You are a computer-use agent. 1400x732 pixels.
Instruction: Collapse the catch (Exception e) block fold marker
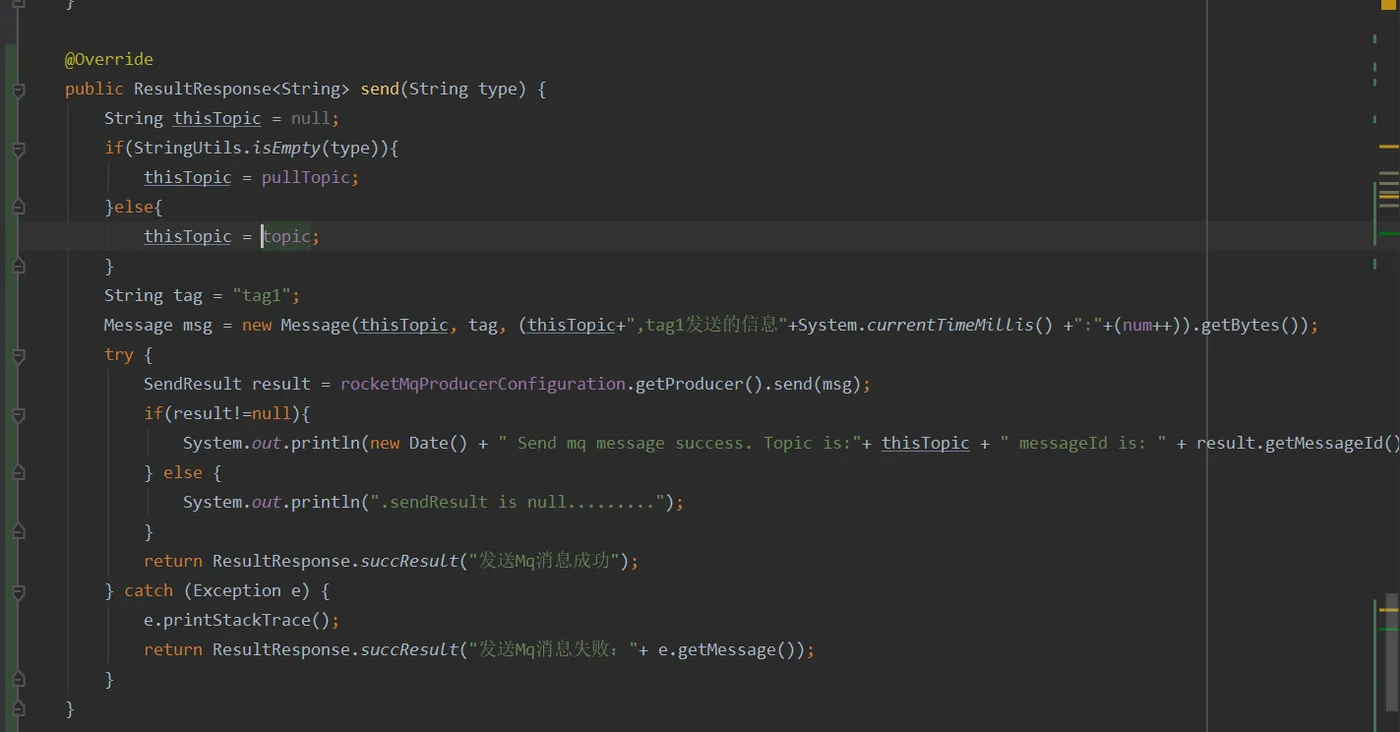pyautogui.click(x=18, y=591)
